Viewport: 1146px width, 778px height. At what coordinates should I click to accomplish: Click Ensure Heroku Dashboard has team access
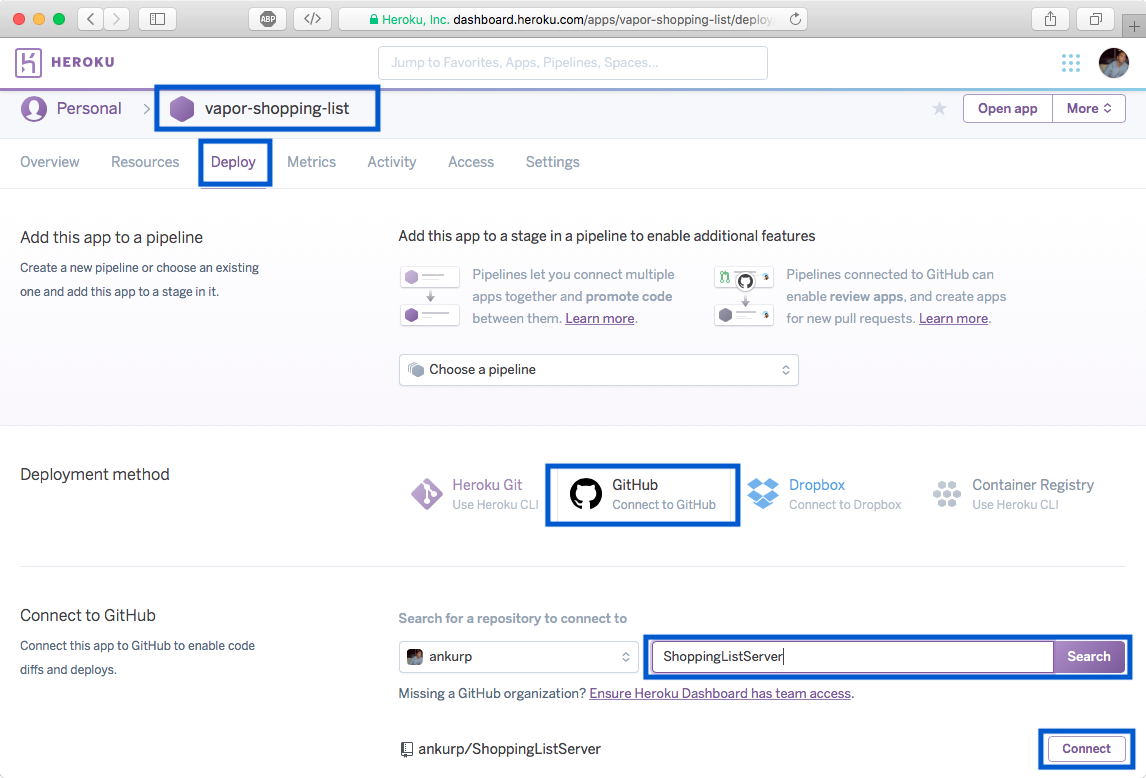point(720,694)
